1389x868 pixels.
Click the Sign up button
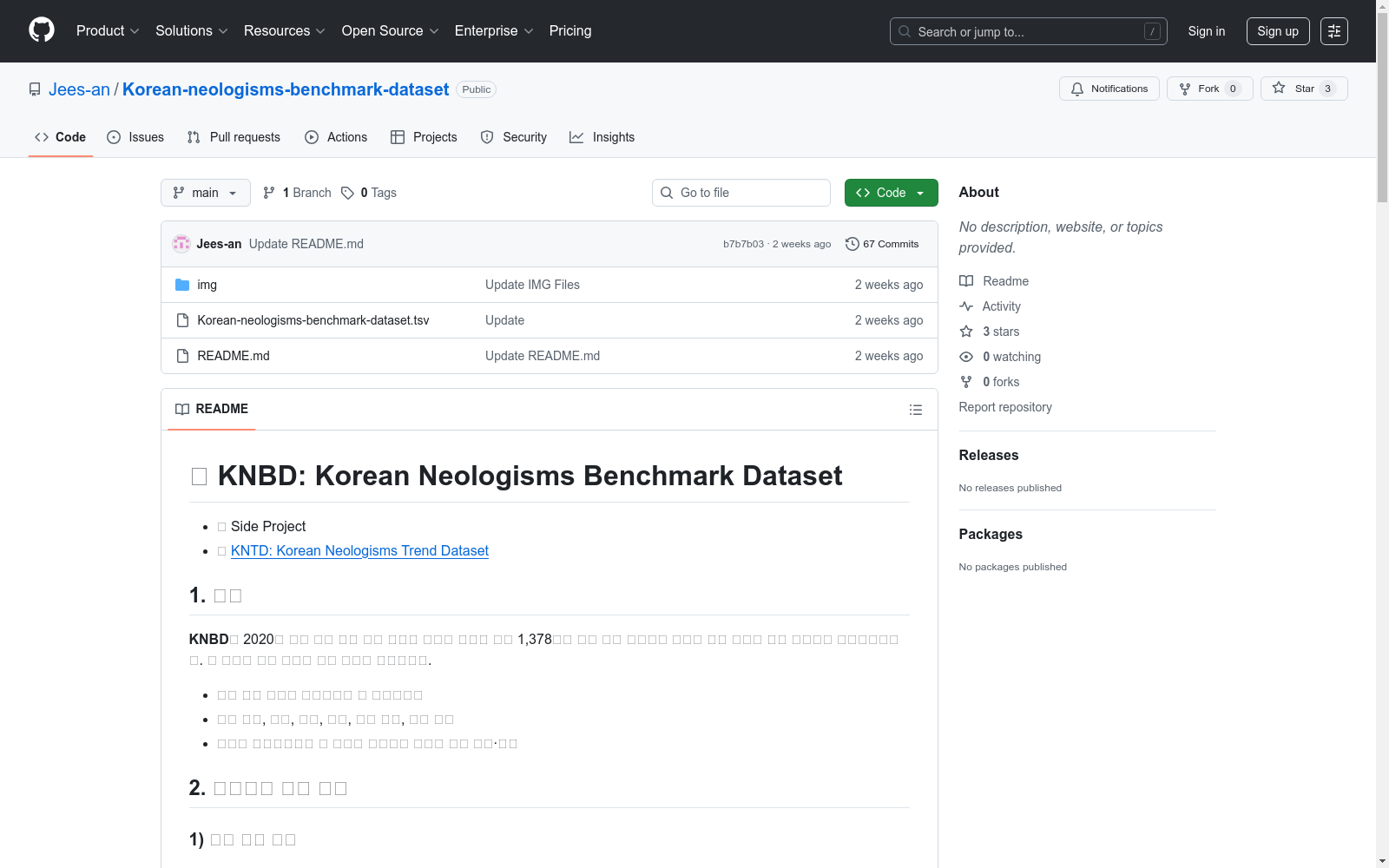1278,31
